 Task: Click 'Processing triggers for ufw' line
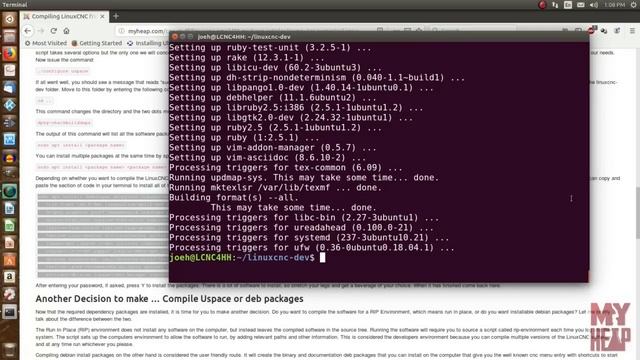[312, 247]
